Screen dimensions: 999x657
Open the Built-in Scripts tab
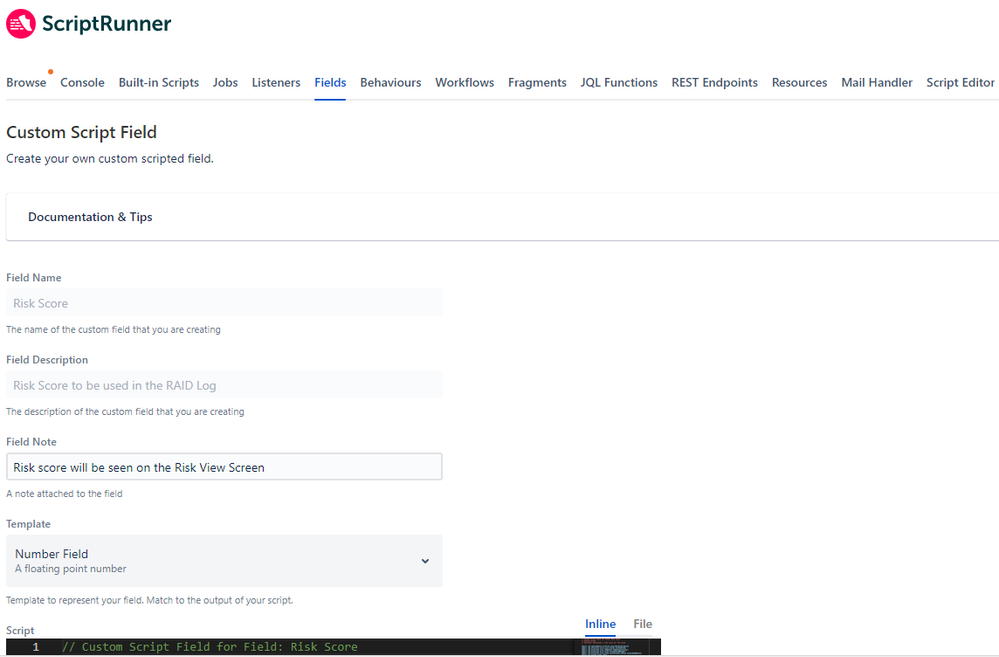tap(159, 82)
